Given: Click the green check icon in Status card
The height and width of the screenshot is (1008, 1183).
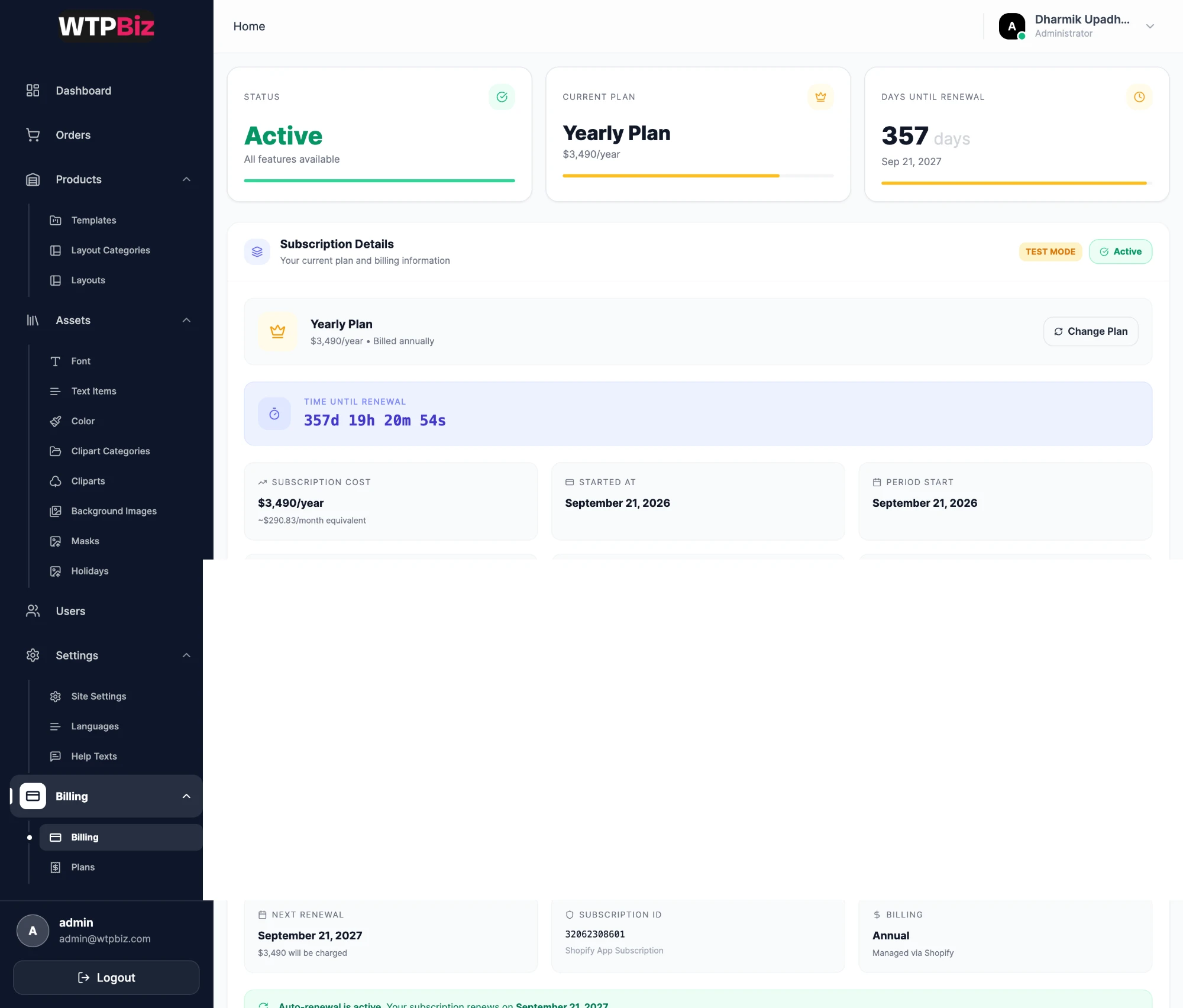Looking at the screenshot, I should point(502,97).
